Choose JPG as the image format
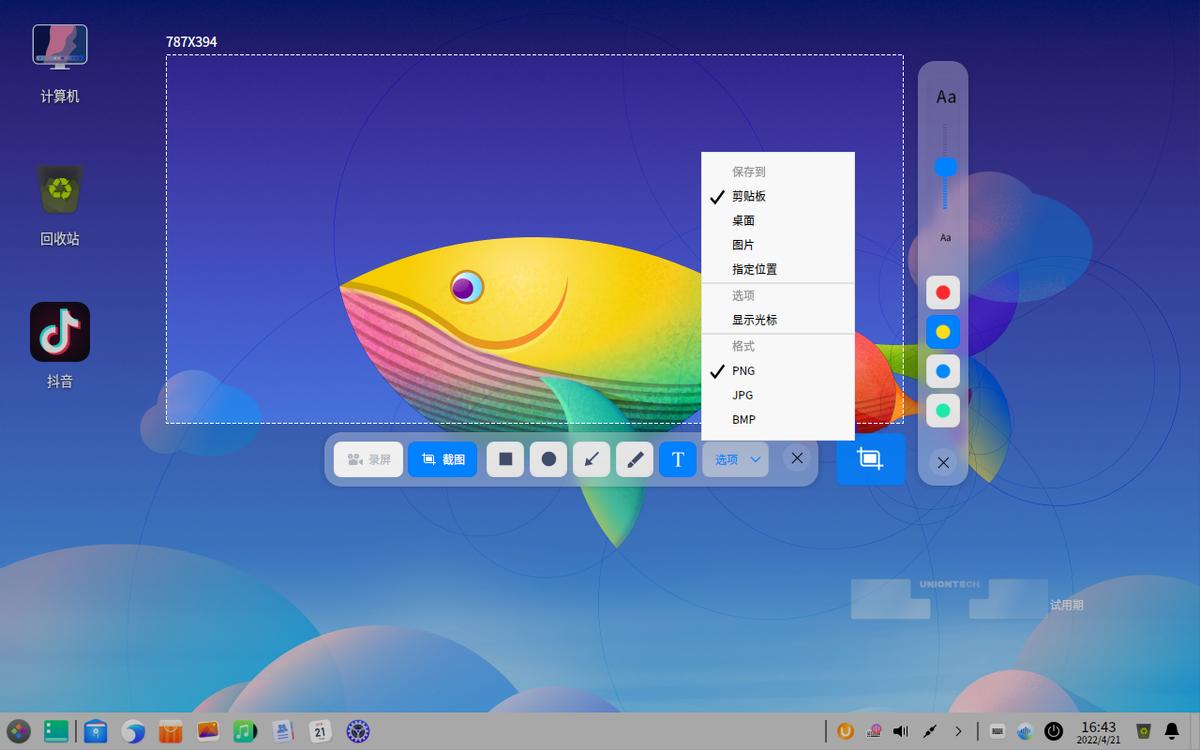 coord(743,395)
